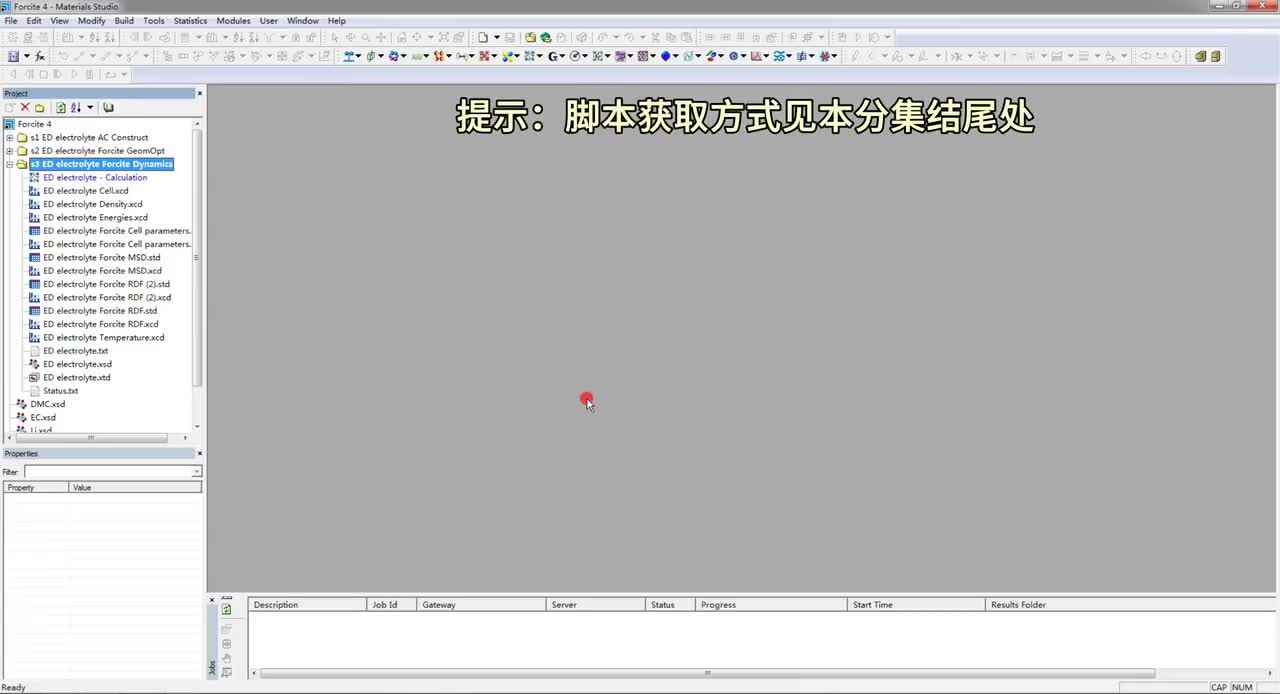Click the top green icon in the Jobs side toolbar
The width and height of the screenshot is (1280, 694).
tap(226, 609)
